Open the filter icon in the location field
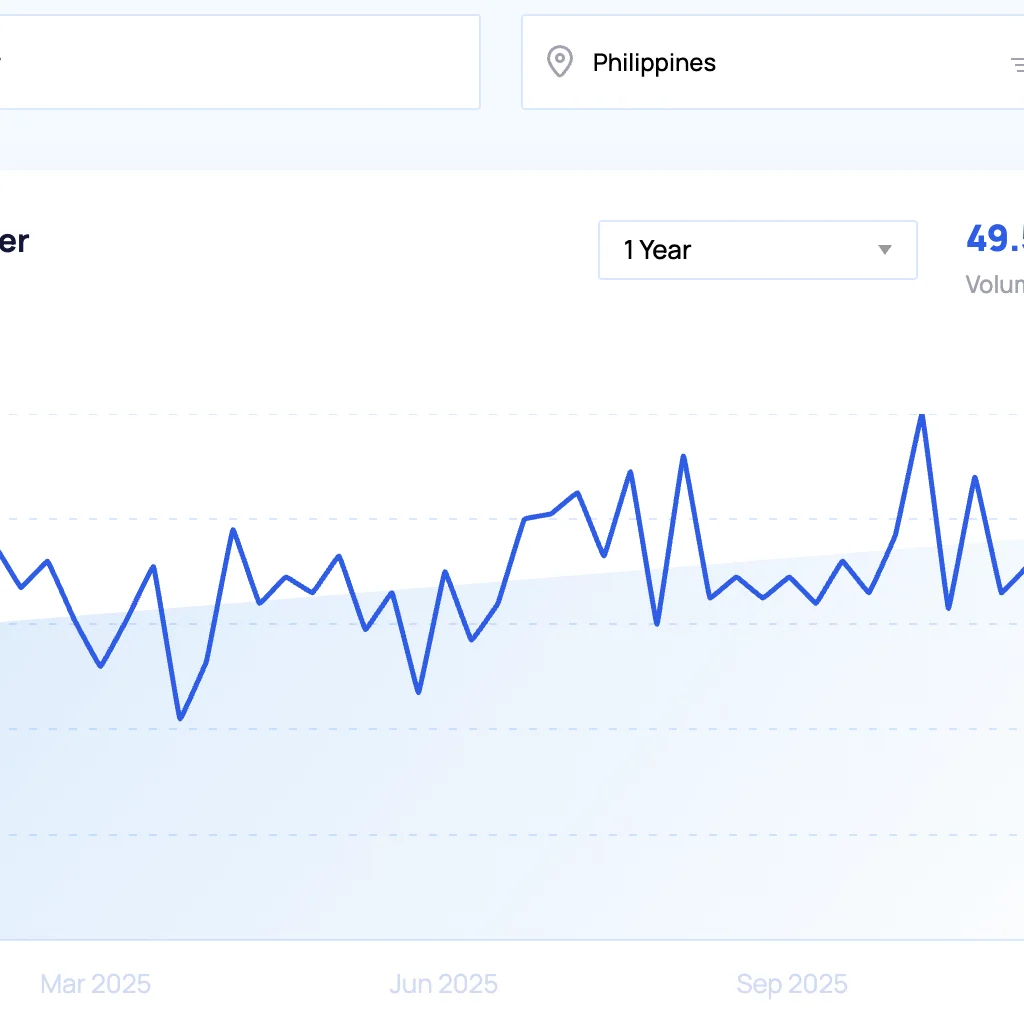The width and height of the screenshot is (1024, 1020). tap(1018, 62)
